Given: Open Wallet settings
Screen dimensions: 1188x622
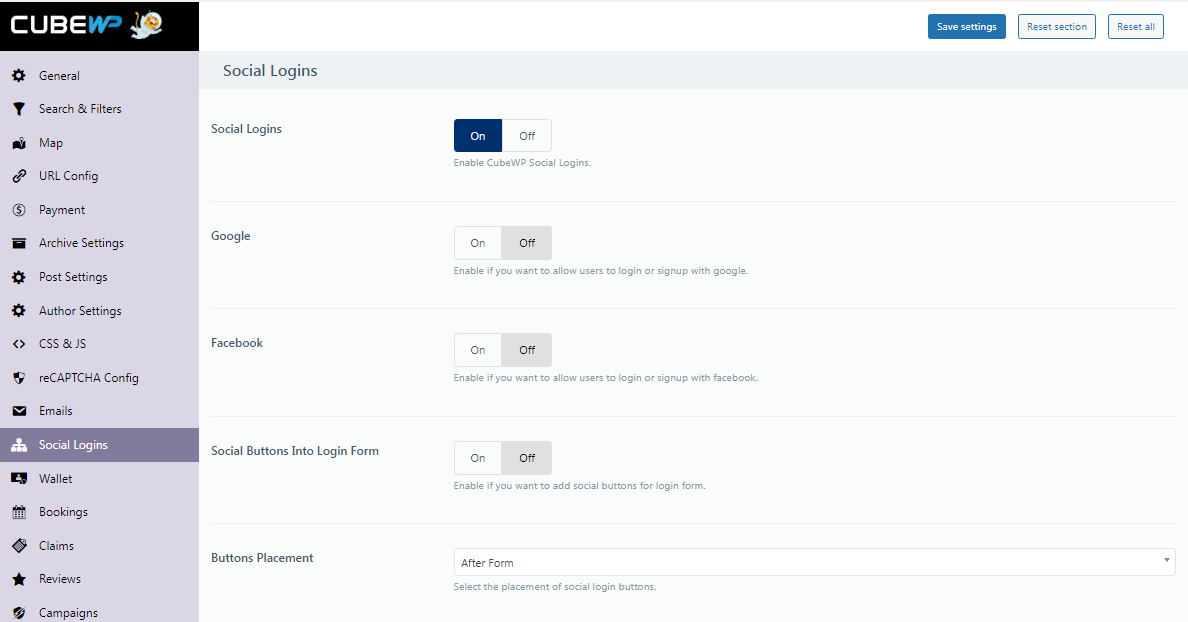Looking at the screenshot, I should 99,479.
